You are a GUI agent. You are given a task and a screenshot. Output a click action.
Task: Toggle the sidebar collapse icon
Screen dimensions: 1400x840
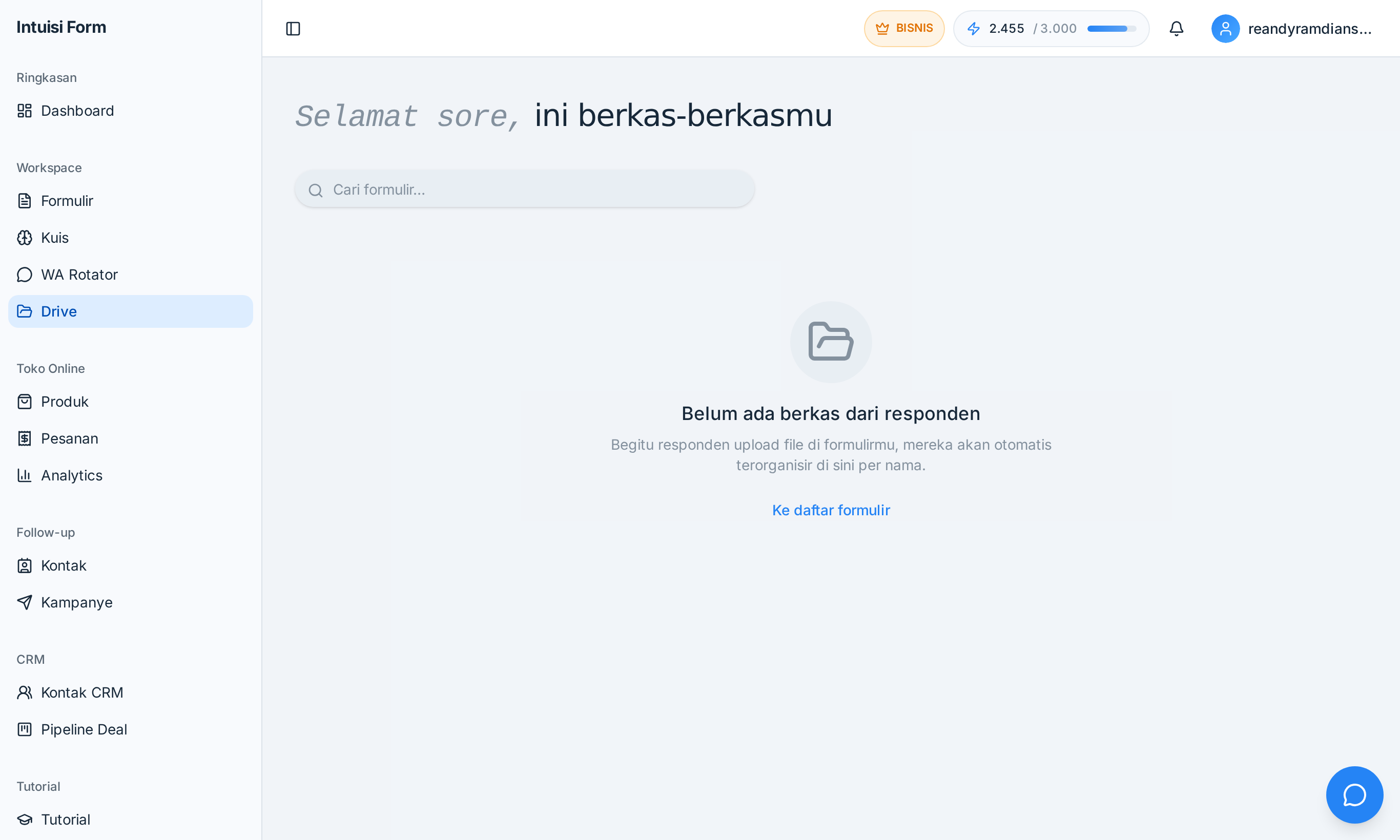pos(293,28)
